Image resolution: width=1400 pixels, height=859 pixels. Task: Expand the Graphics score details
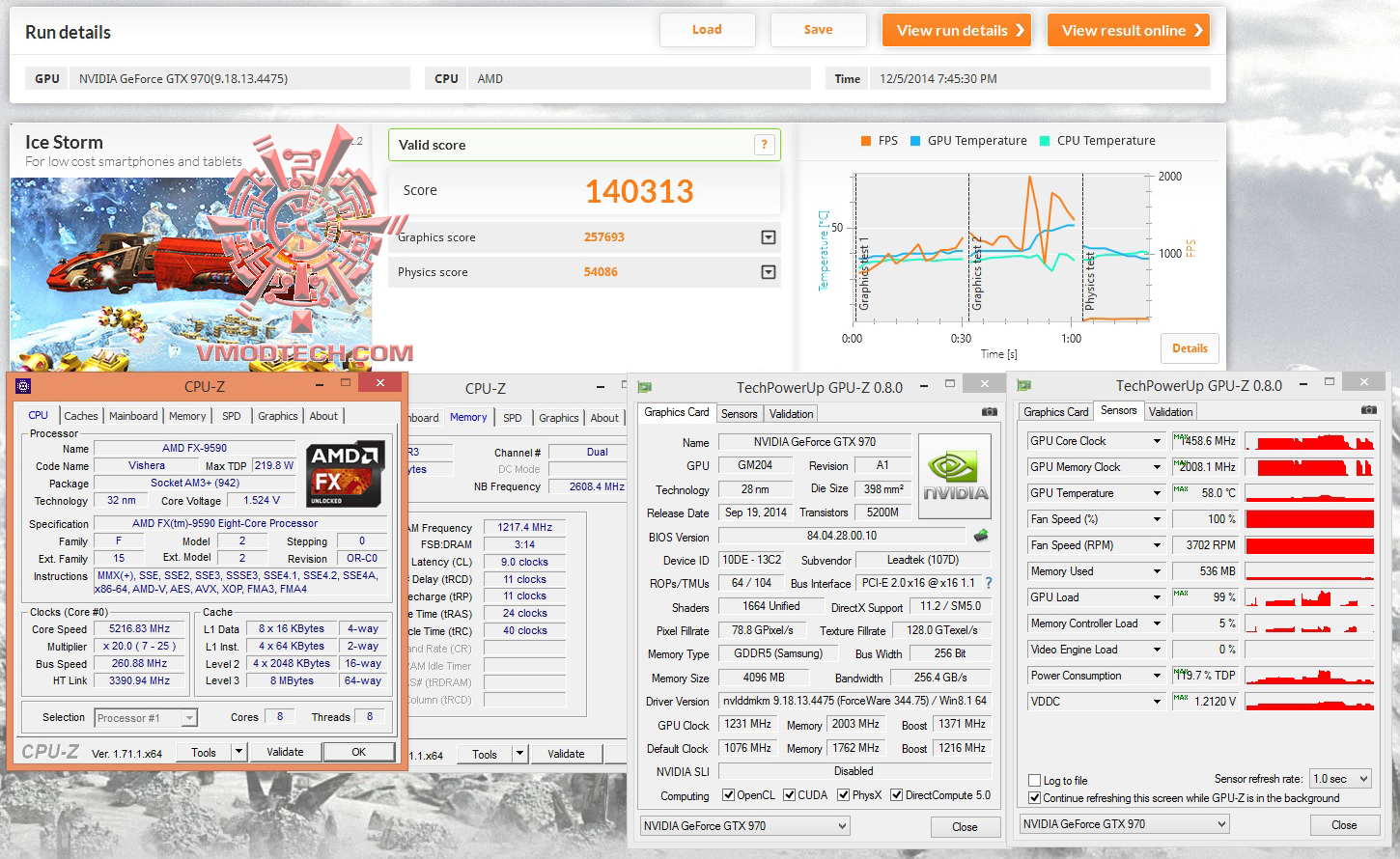click(x=769, y=237)
